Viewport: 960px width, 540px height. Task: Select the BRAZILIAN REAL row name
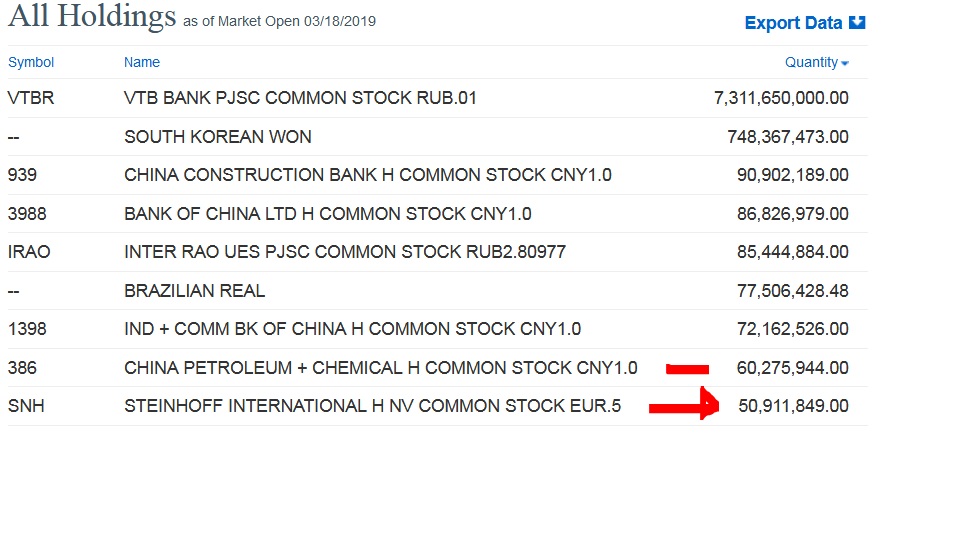click(195, 291)
